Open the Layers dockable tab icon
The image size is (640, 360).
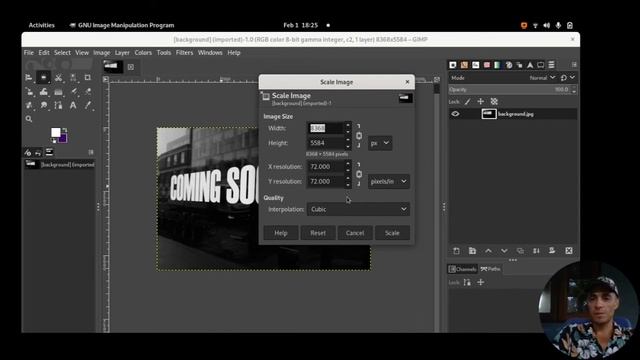point(551,65)
